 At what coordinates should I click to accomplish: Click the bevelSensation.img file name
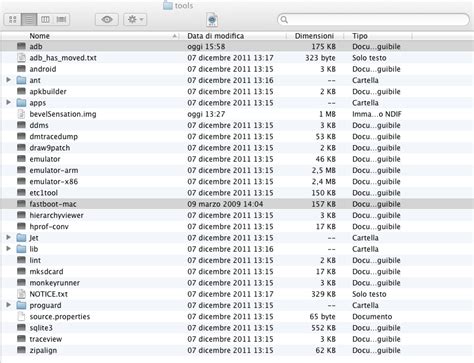[x=63, y=114]
